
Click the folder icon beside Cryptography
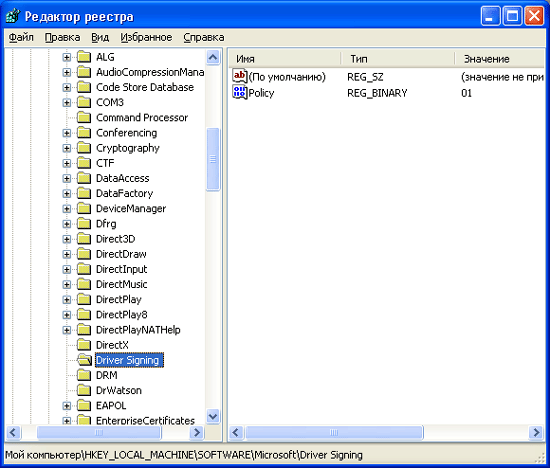pos(84,148)
